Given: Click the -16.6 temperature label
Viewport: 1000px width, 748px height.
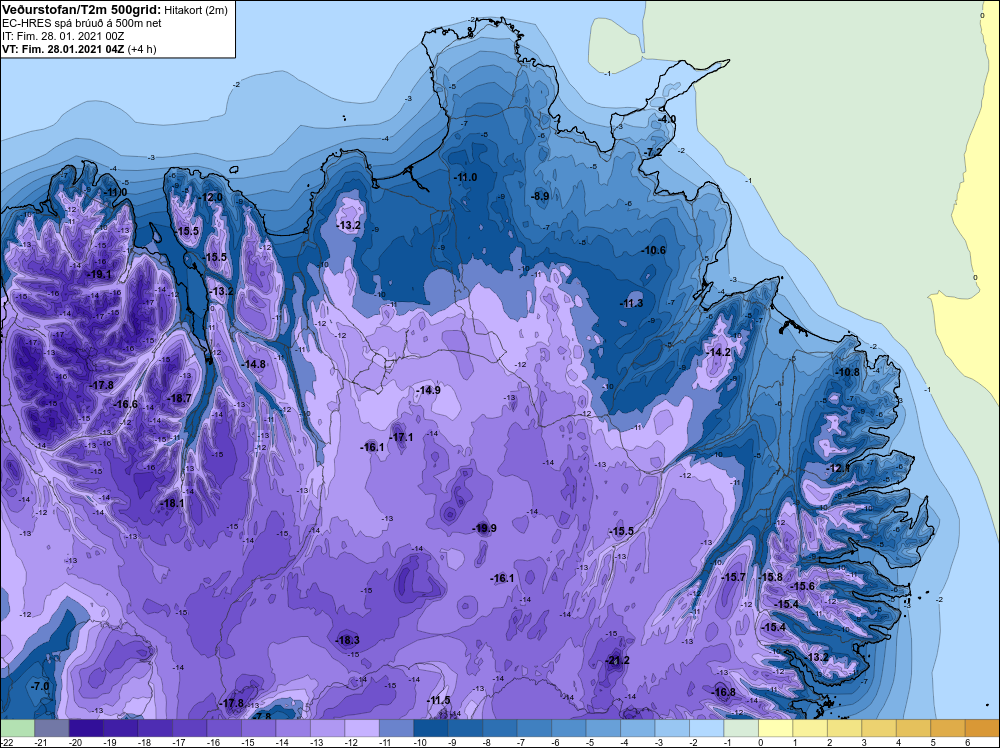Looking at the screenshot, I should coord(126,404).
